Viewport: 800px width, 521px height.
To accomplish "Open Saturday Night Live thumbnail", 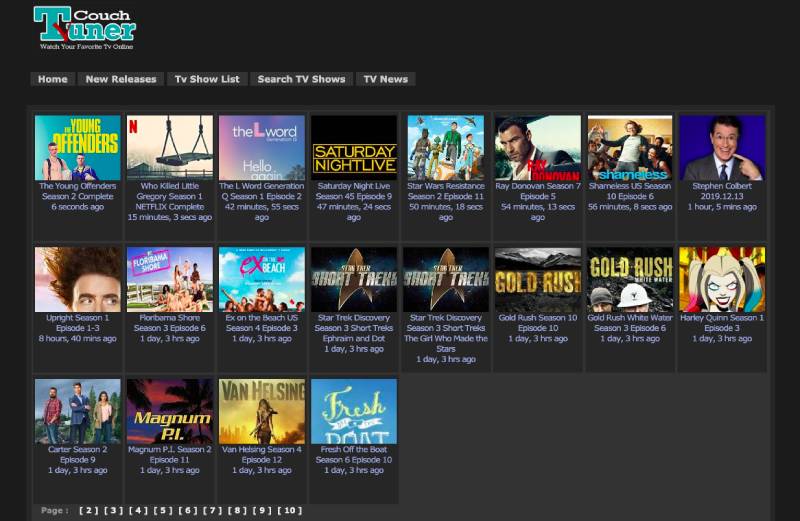I will [x=354, y=147].
